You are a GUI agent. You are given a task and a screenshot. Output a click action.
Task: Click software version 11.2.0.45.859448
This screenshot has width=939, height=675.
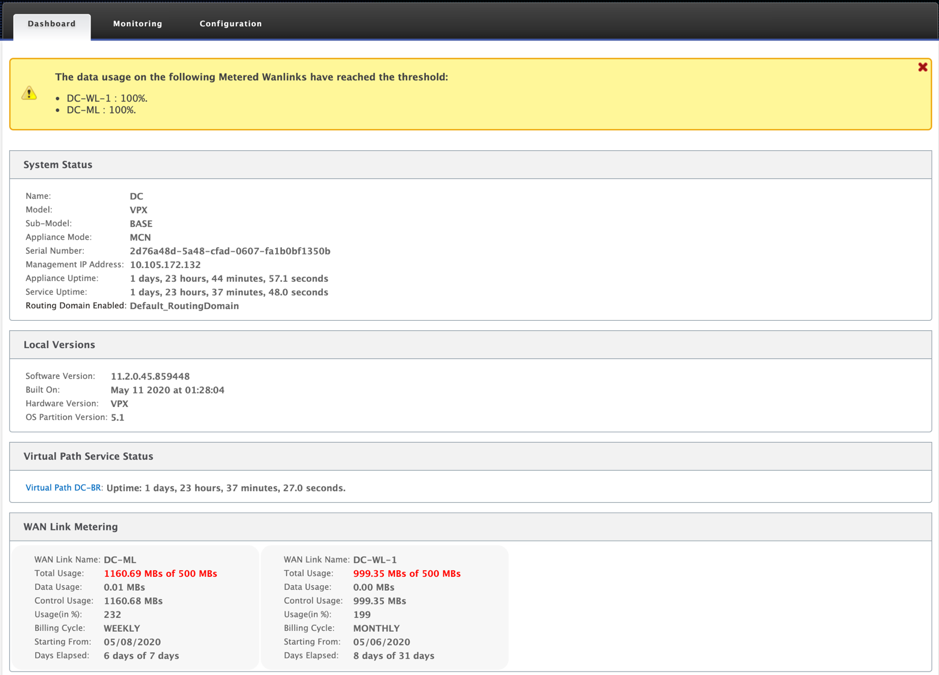pyautogui.click(x=150, y=376)
